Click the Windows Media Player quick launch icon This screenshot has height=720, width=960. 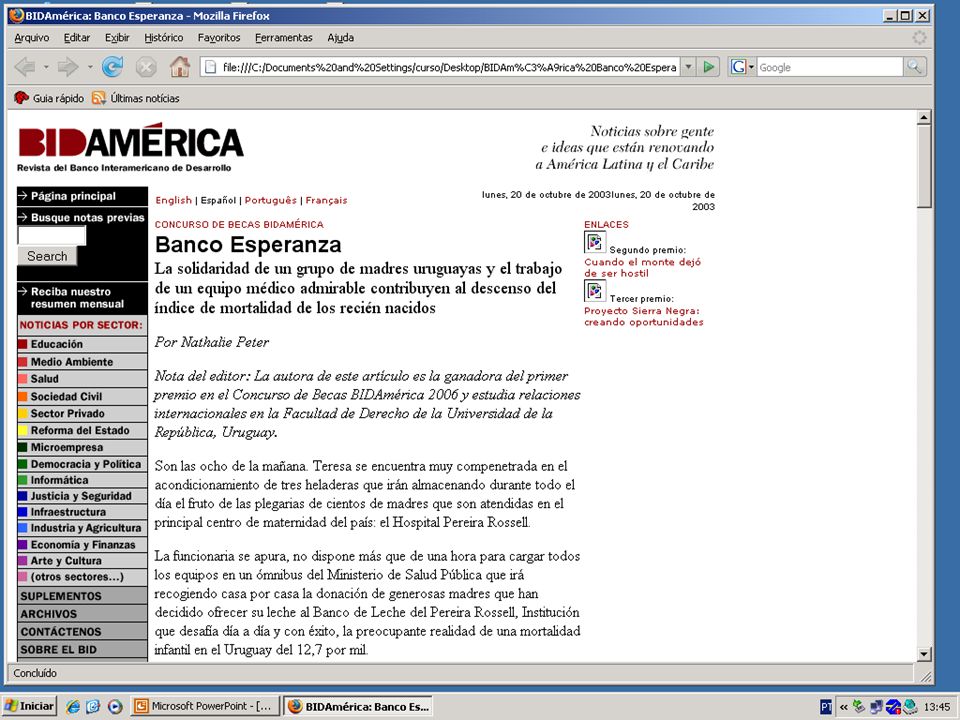coord(115,706)
